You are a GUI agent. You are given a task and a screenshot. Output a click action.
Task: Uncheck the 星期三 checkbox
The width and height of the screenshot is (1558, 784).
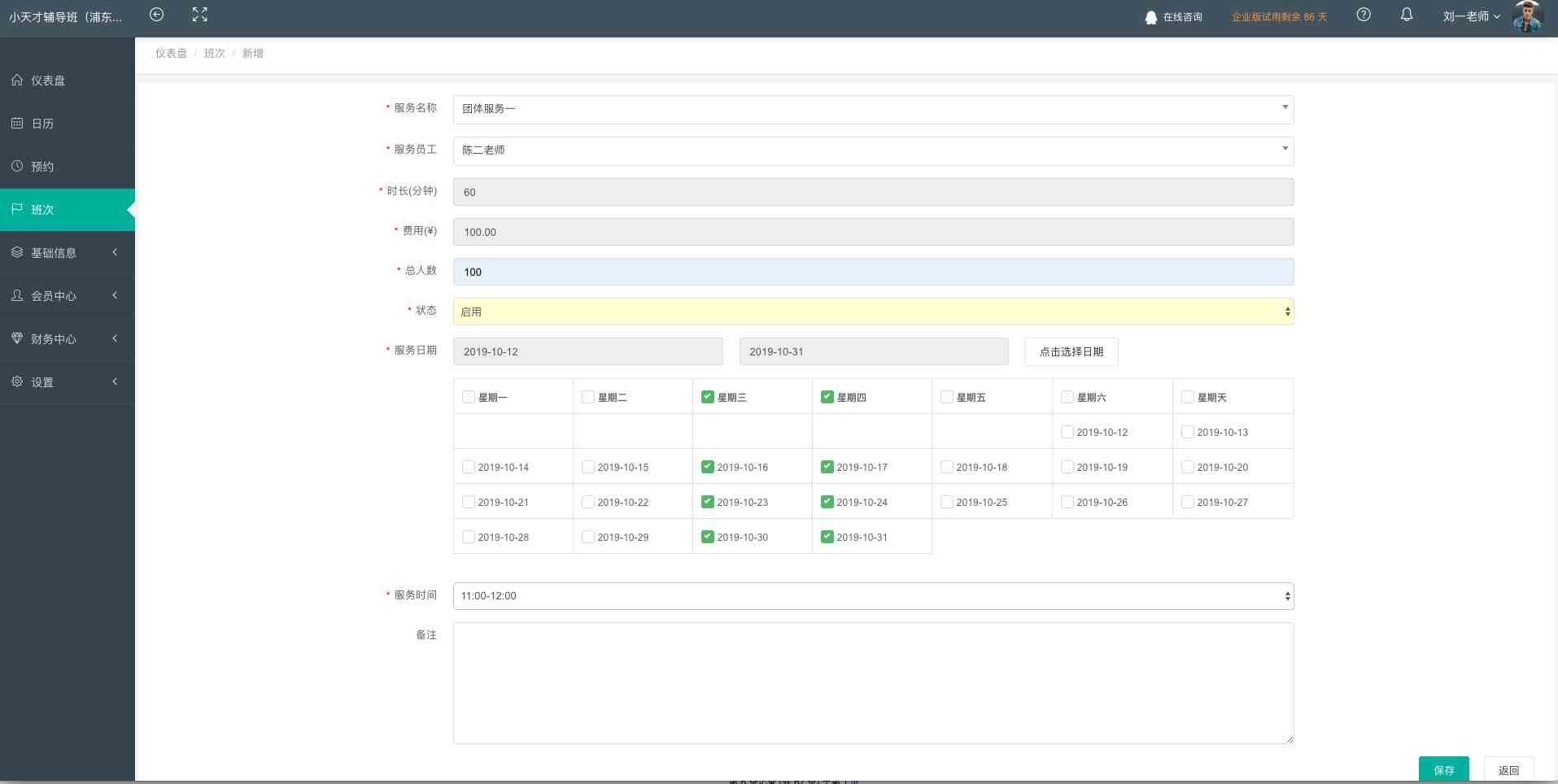(x=707, y=397)
